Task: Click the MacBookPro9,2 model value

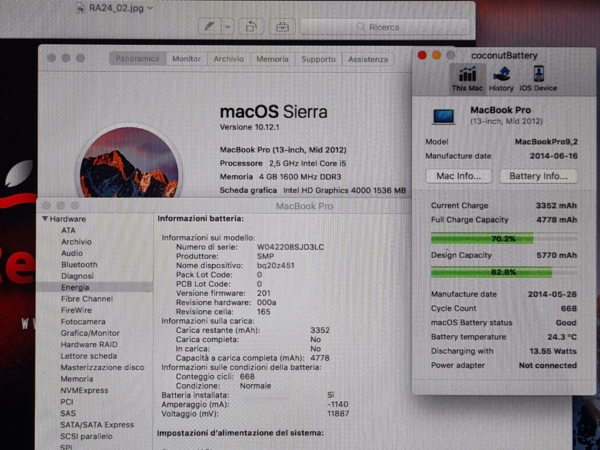Action: pyautogui.click(x=546, y=142)
